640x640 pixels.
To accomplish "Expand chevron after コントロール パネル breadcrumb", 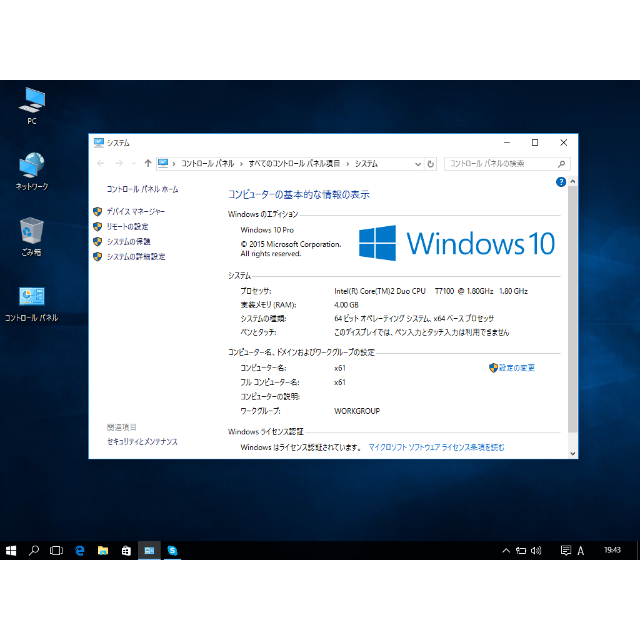I will click(x=241, y=164).
